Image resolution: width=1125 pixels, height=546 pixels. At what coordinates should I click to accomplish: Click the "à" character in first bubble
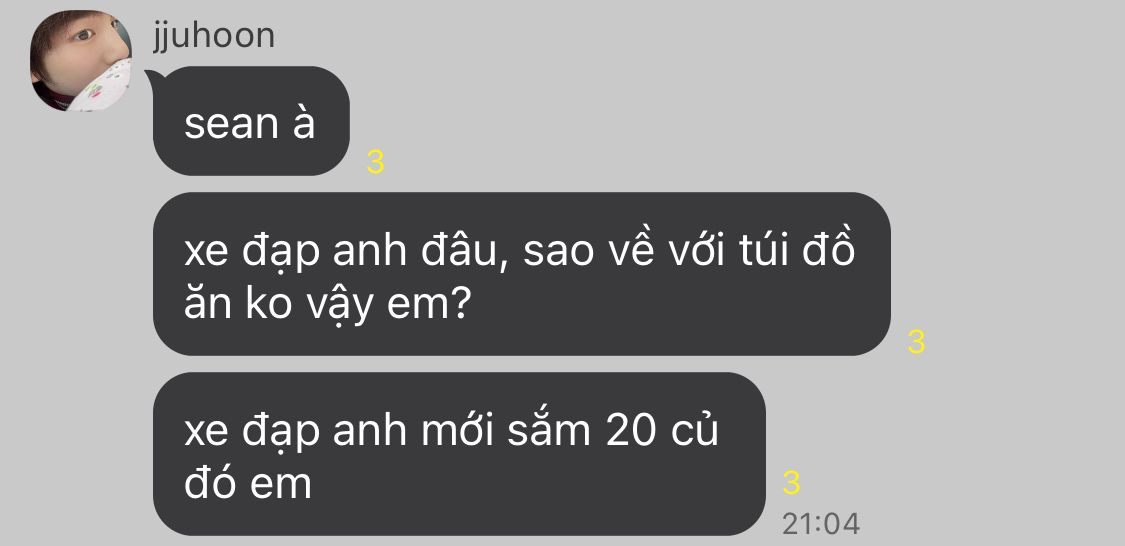[303, 121]
